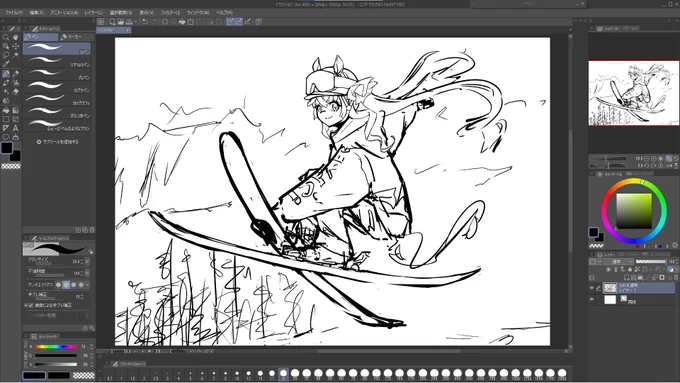The image size is (680, 383).
Task: Toggle the stabilization by speed checkbox
Action: point(30,305)
